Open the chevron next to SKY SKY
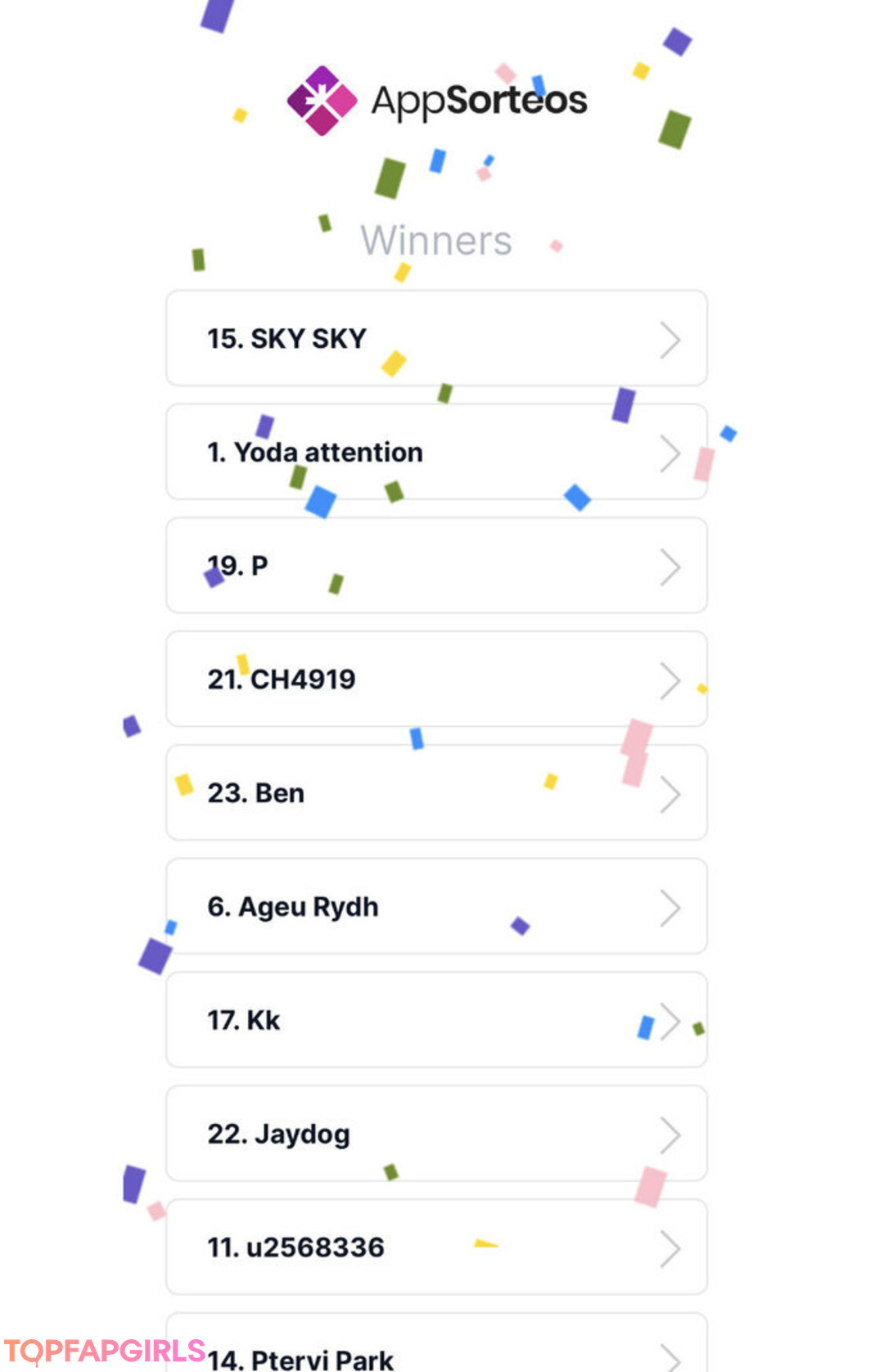Screen dimensions: 884x1372 click(x=670, y=341)
